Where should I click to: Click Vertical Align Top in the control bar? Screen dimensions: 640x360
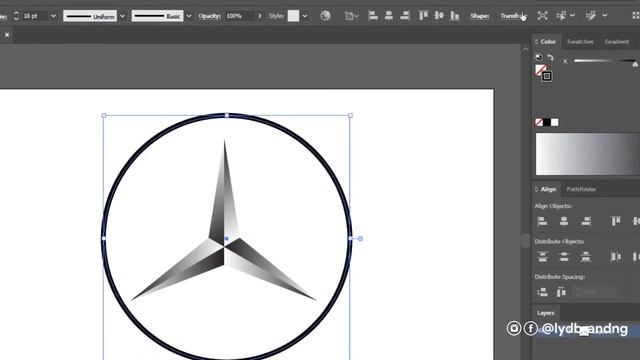[423, 16]
